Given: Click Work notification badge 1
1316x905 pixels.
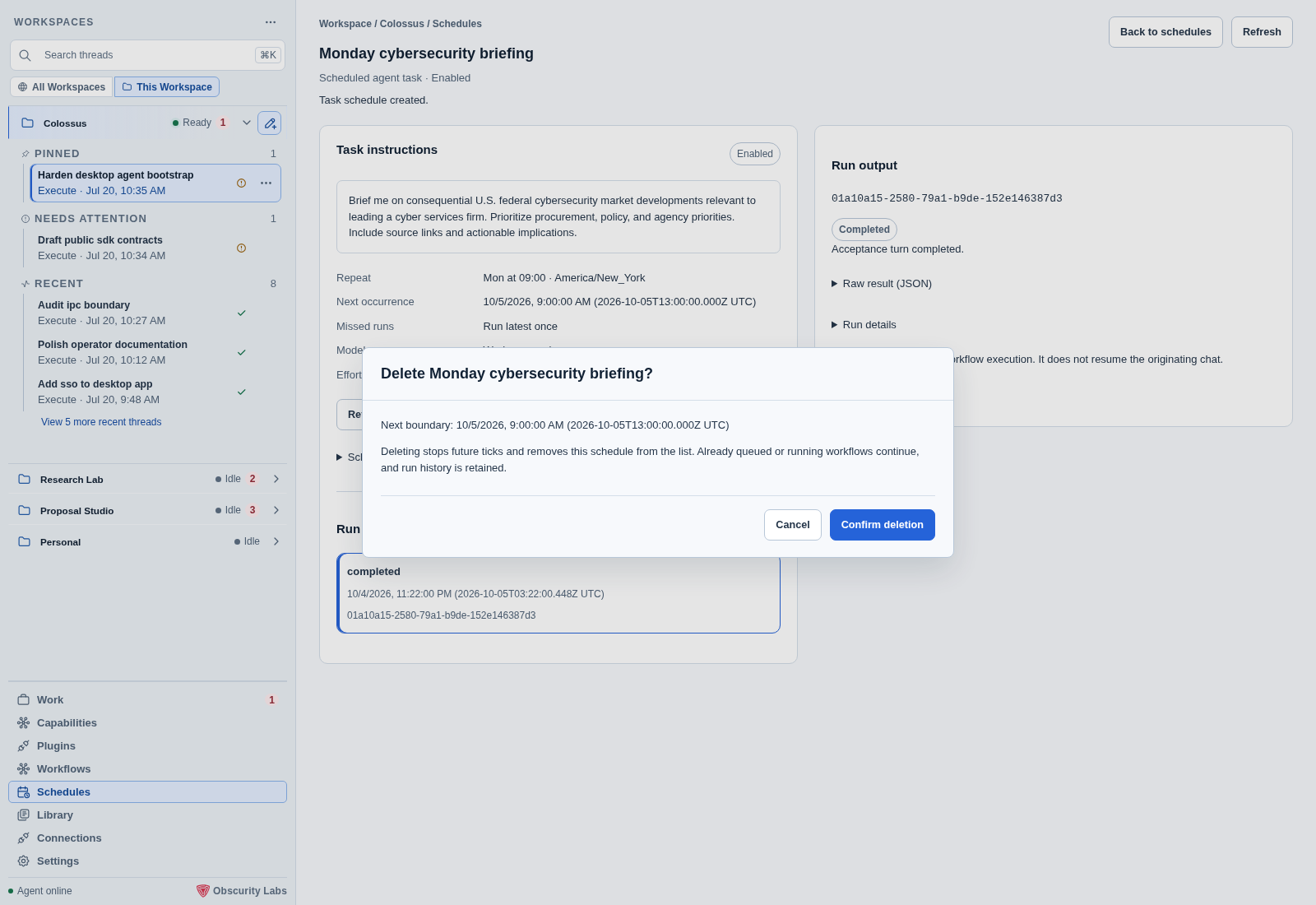Looking at the screenshot, I should (x=271, y=700).
